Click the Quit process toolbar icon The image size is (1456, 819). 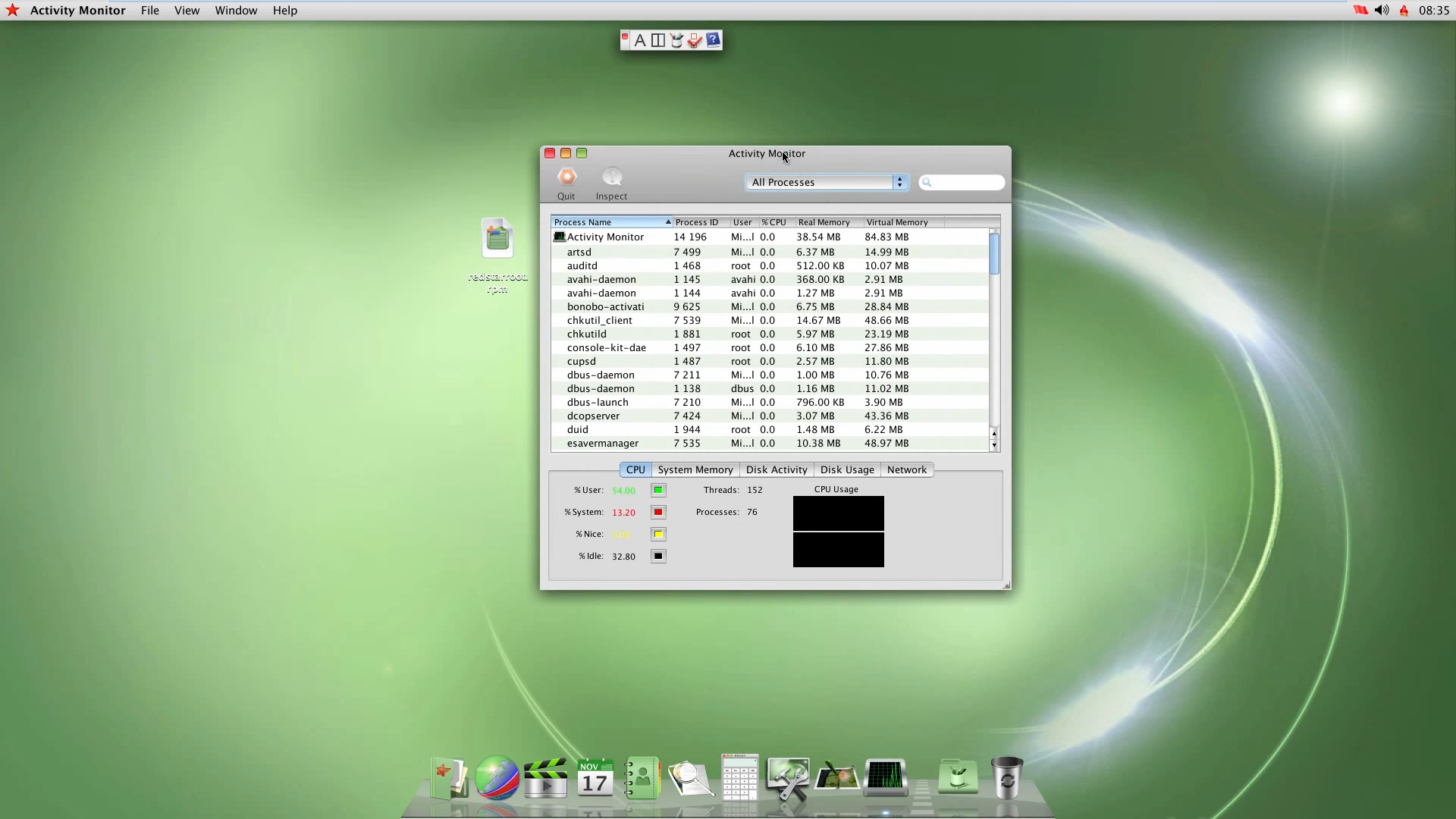(566, 177)
